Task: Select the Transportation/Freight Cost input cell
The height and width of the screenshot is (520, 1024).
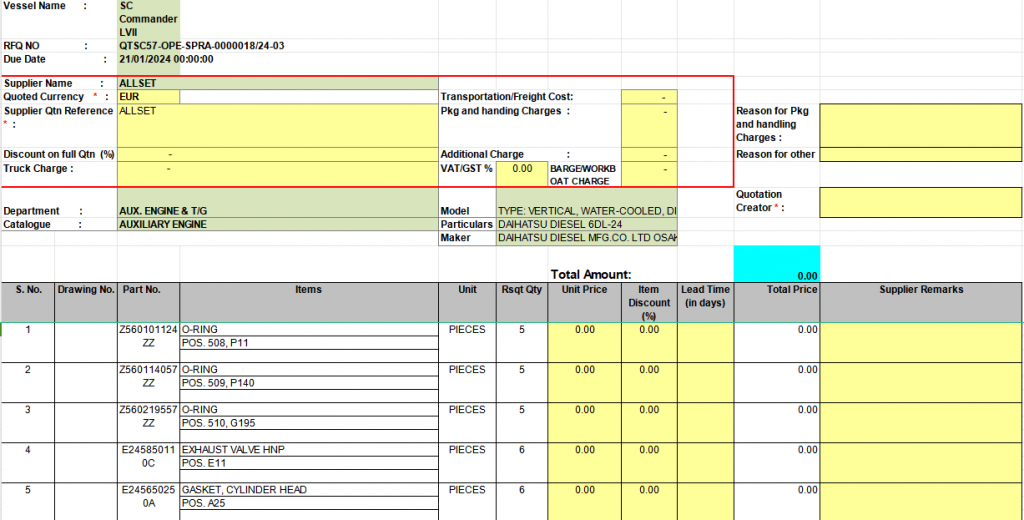Action: (x=649, y=97)
